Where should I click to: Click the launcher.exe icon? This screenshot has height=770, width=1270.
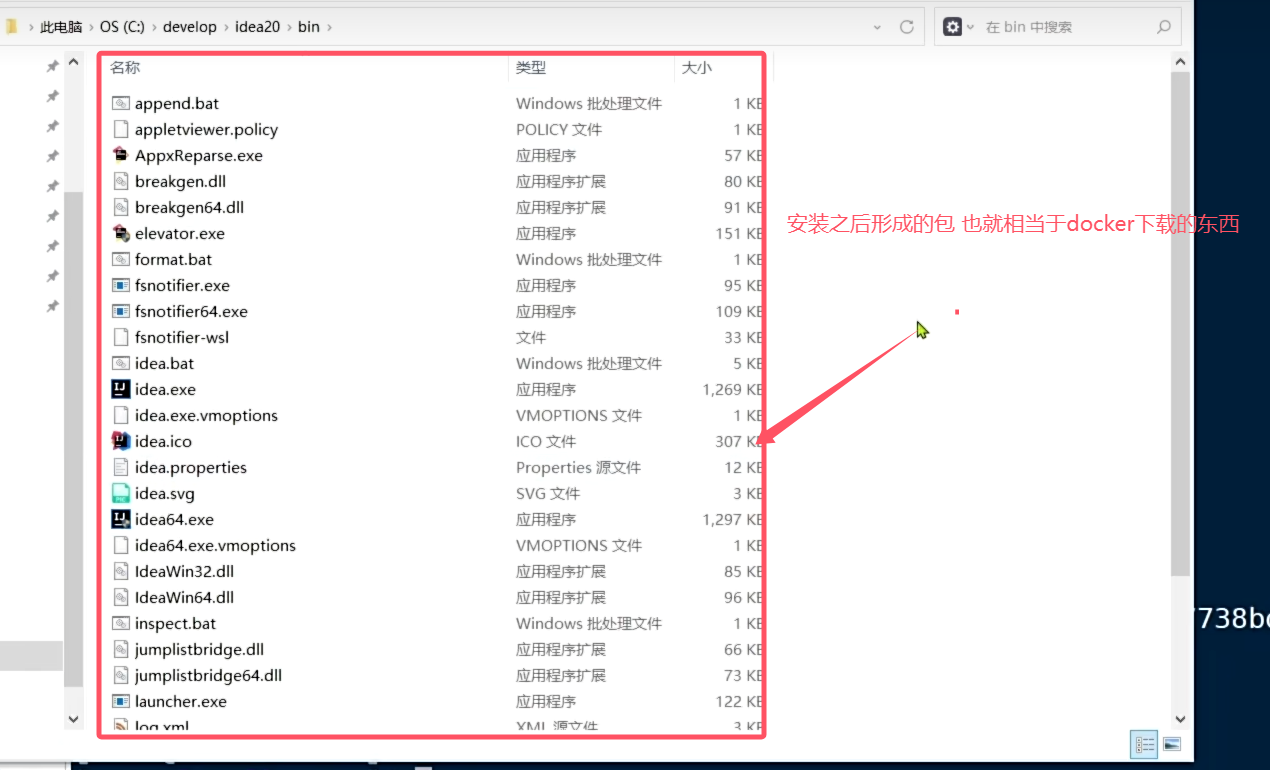121,701
